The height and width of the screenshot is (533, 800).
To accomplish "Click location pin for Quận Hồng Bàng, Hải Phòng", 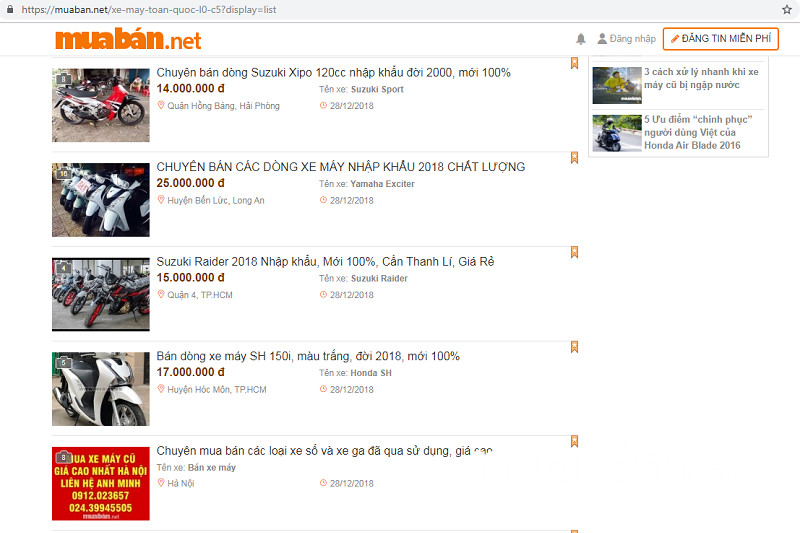I will tap(161, 105).
